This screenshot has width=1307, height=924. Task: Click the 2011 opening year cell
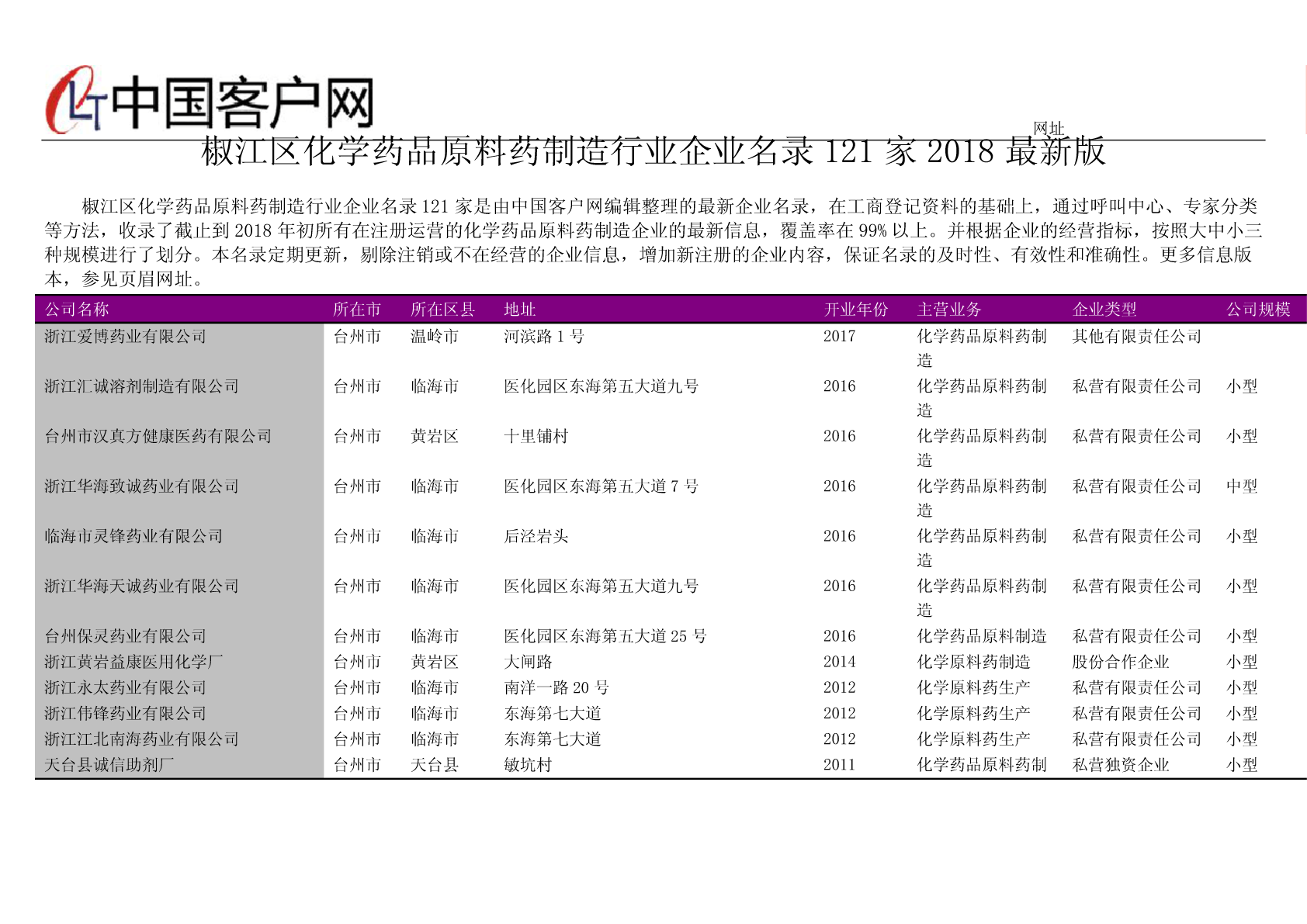point(840,764)
